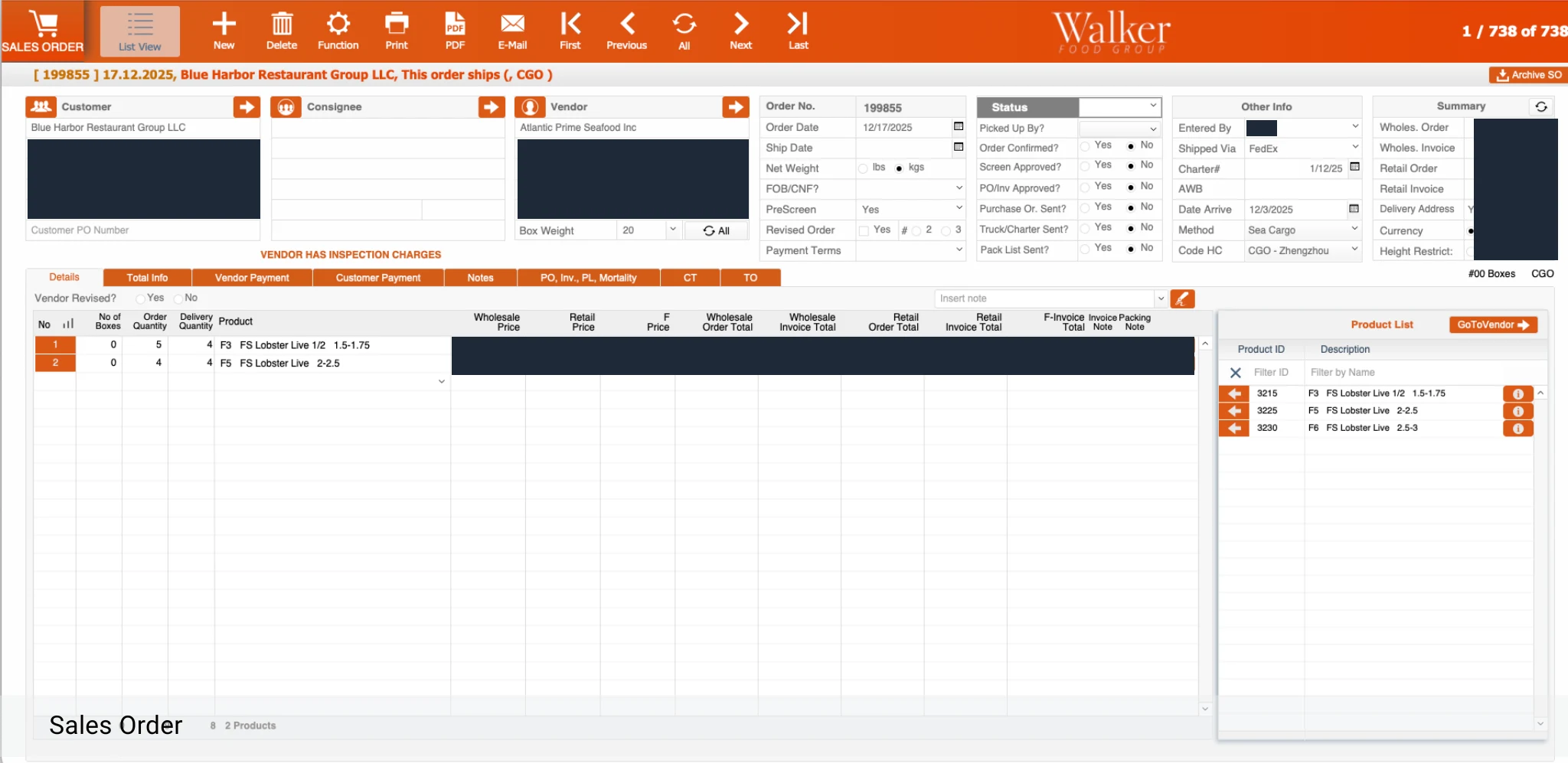Screen dimensions: 1568x763
Task: Set Screen Approved to Yes
Action: pos(1085,166)
